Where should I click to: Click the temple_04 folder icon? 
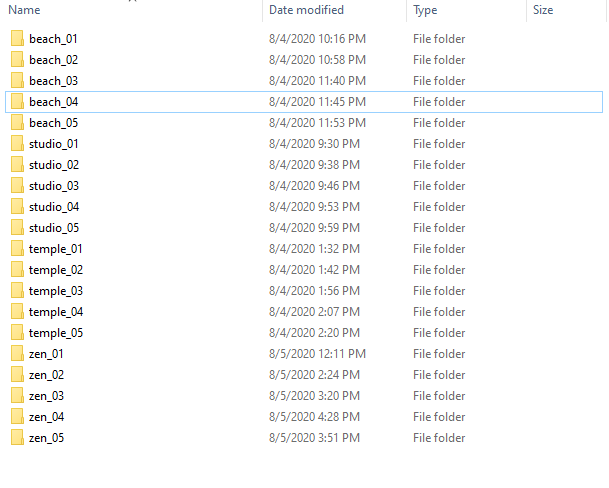[x=17, y=311]
